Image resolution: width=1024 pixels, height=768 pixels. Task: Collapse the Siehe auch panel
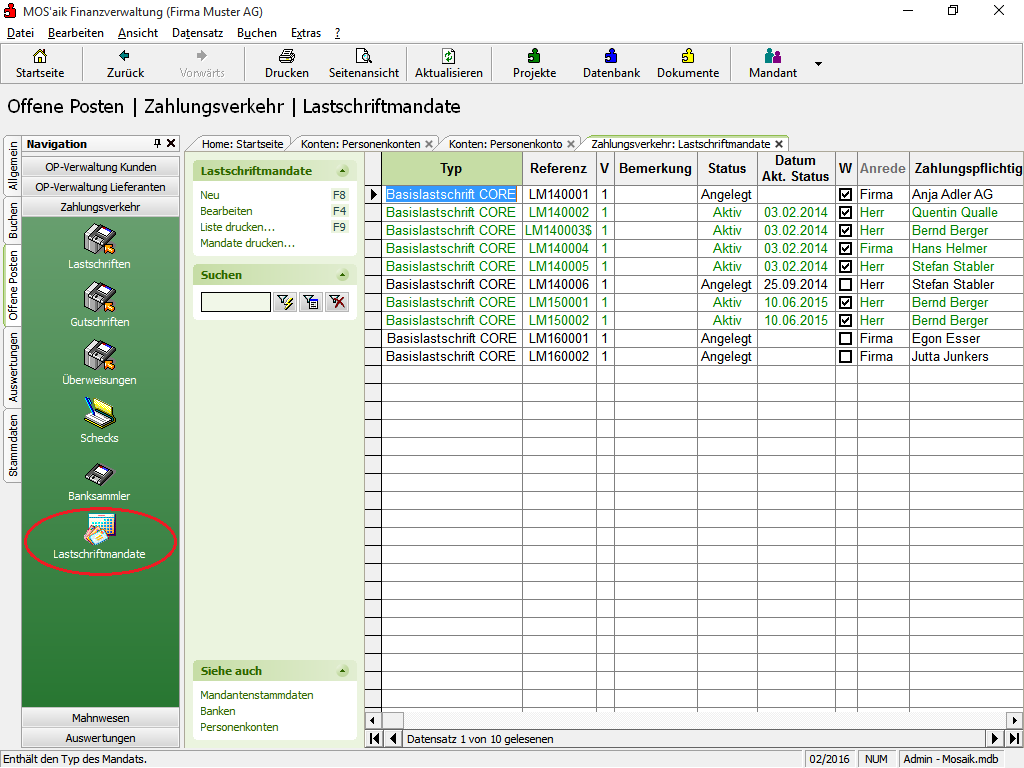343,671
